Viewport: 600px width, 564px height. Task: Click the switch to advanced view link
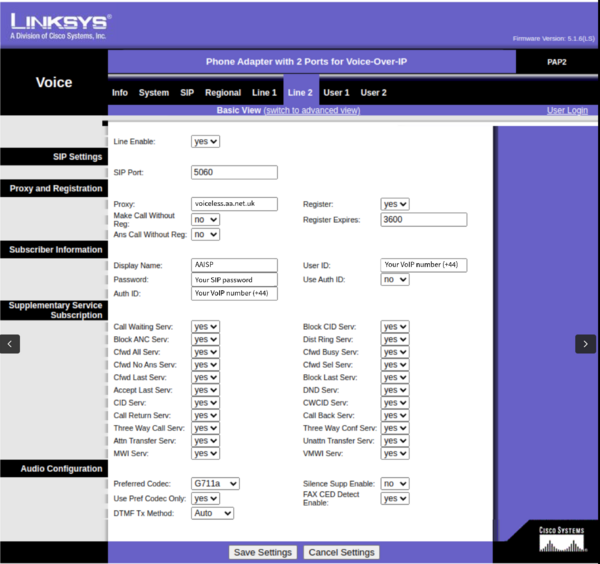pyautogui.click(x=311, y=110)
